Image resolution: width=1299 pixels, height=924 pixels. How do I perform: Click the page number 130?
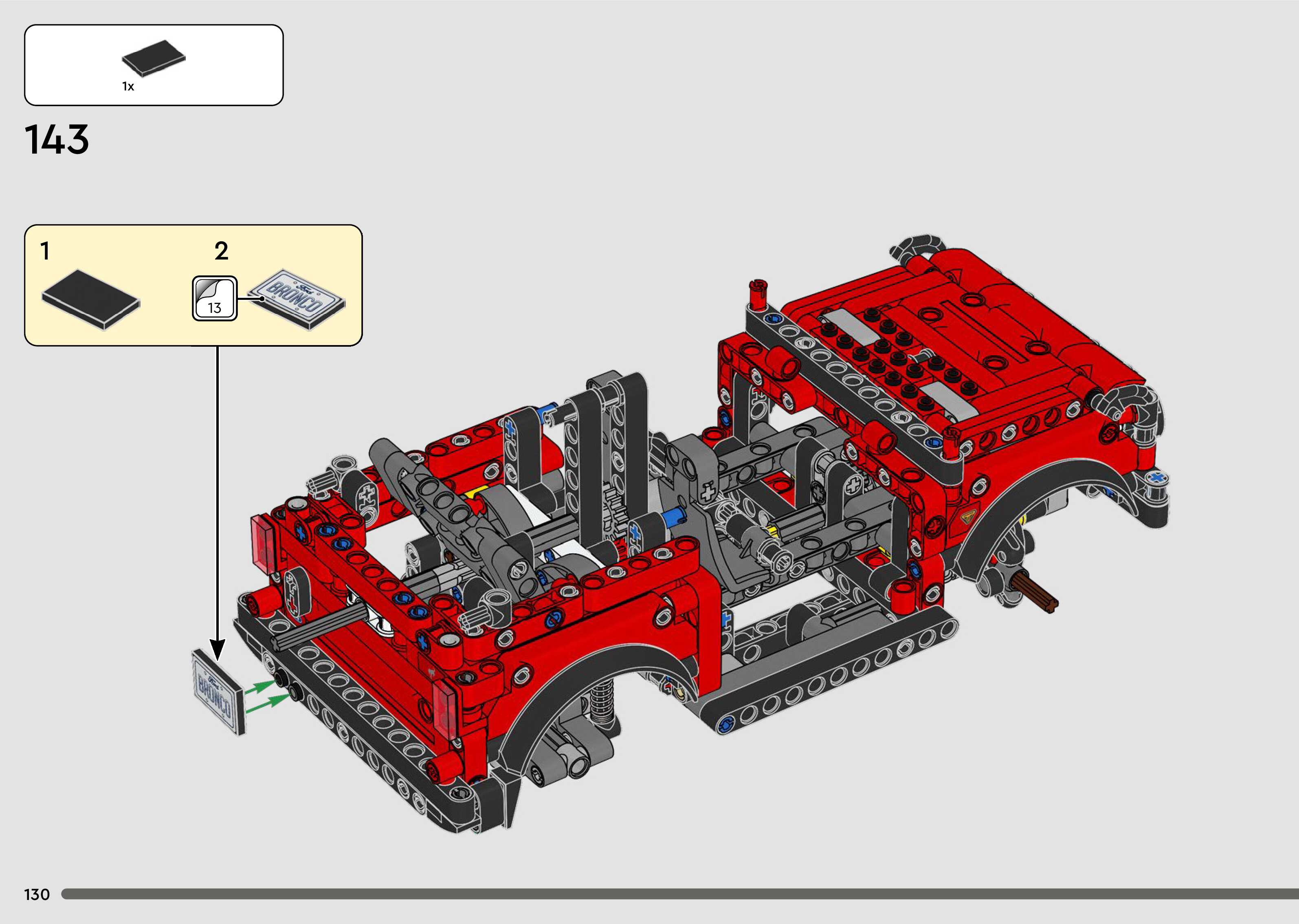[37, 894]
